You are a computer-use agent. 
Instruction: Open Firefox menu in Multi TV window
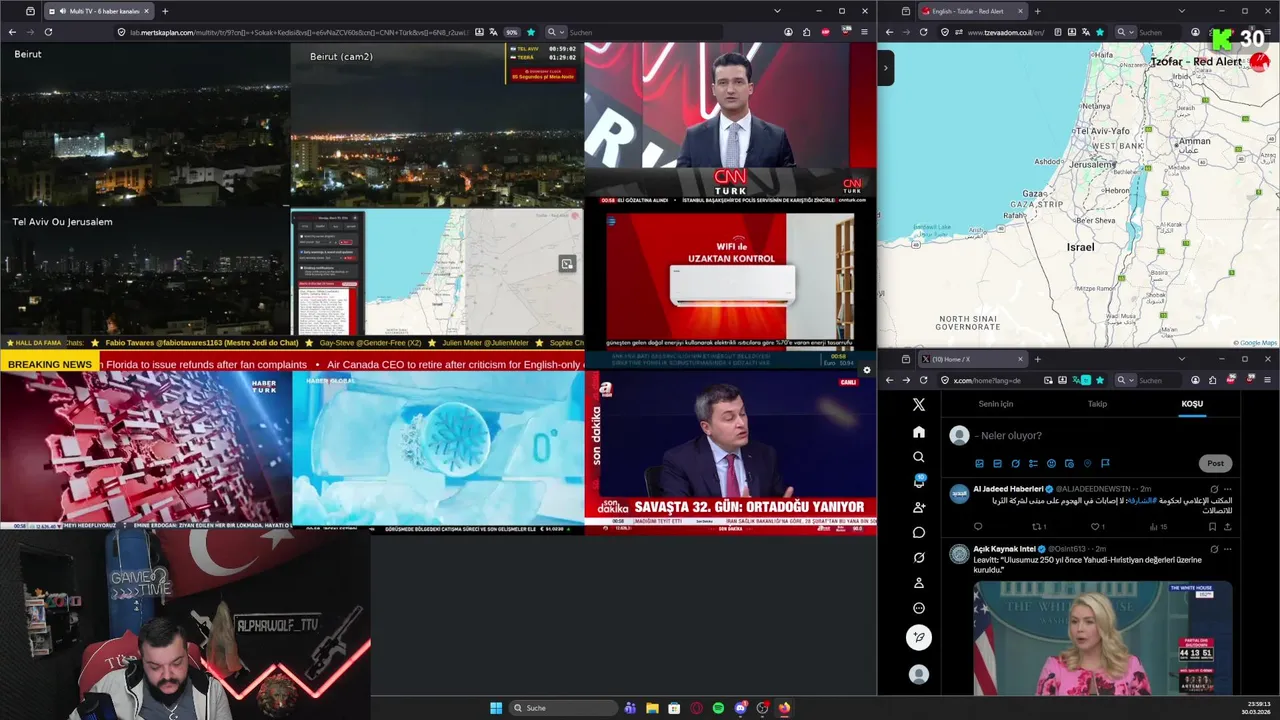pos(864,32)
